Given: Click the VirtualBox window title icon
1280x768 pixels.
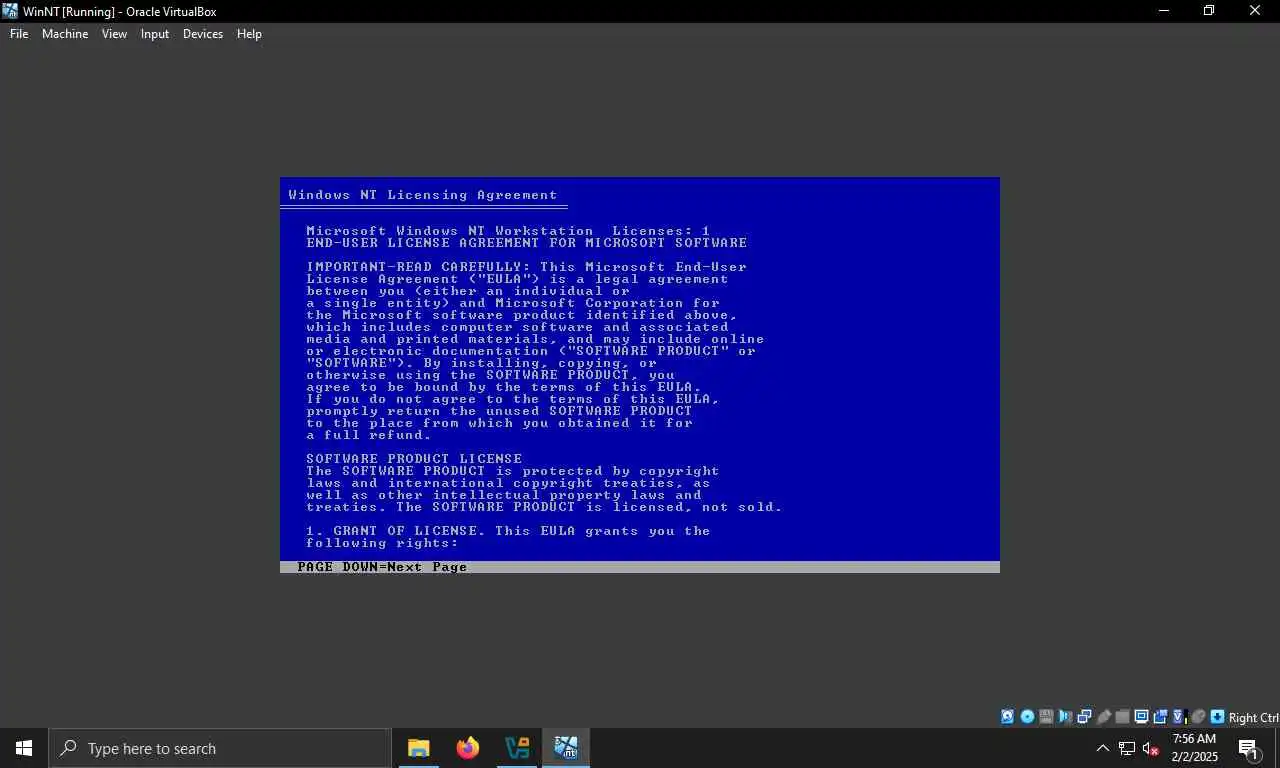Looking at the screenshot, I should pos(10,11).
